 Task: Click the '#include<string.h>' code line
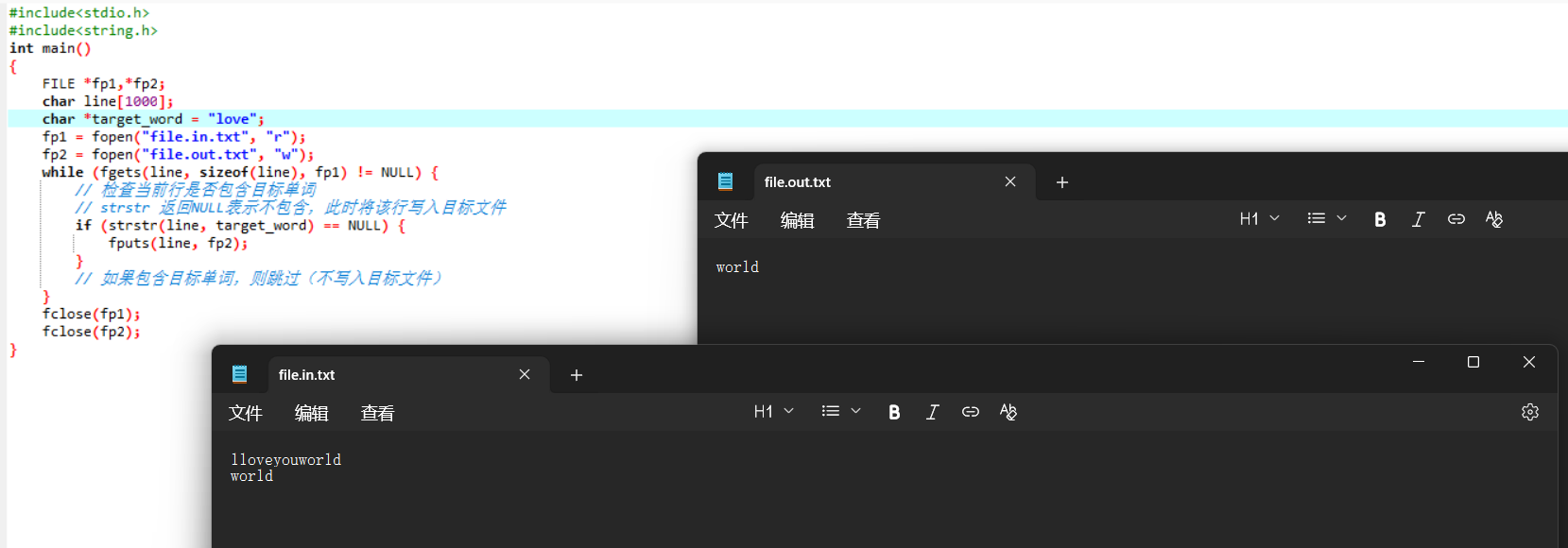coord(83,31)
